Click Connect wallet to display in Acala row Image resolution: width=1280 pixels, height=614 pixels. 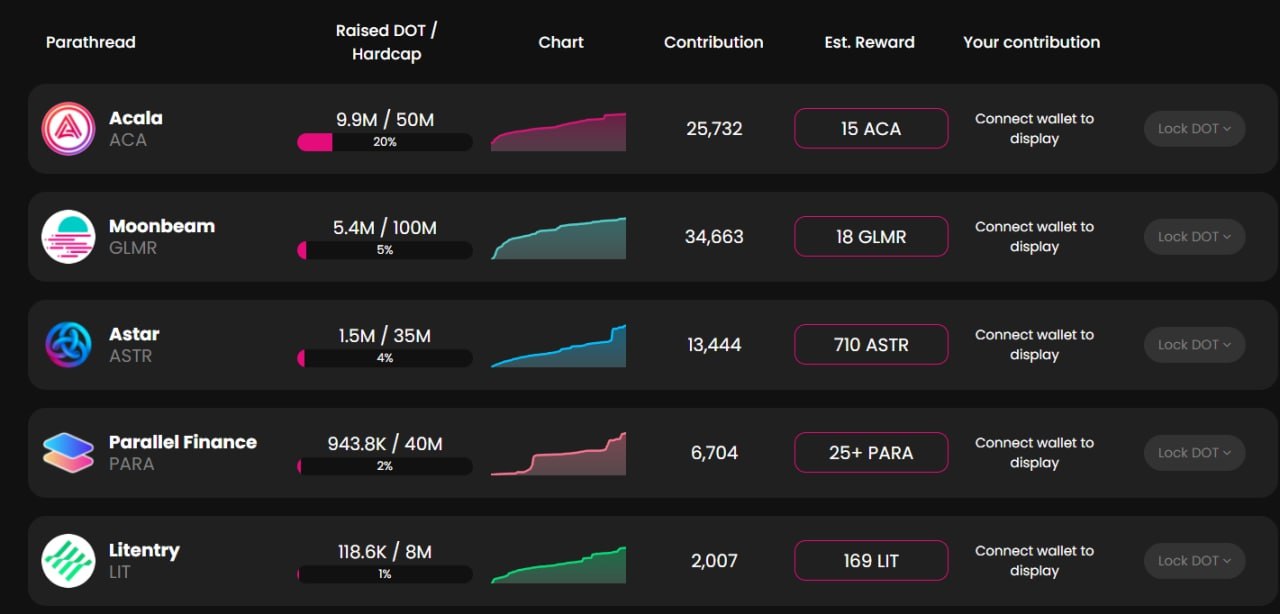pyautogui.click(x=1035, y=129)
